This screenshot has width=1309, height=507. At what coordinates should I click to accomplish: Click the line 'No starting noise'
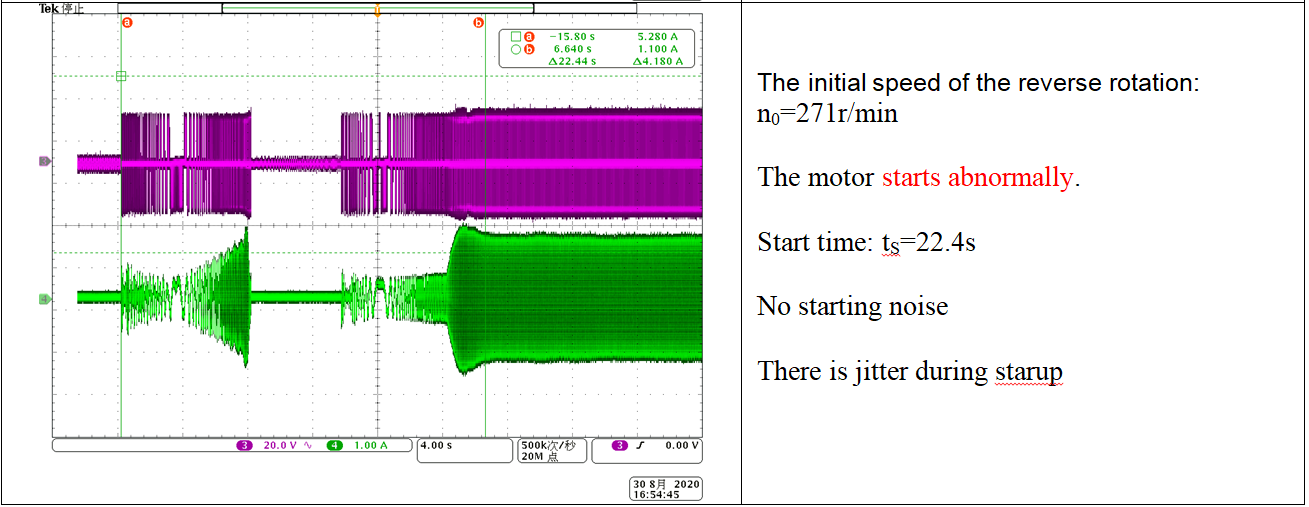pyautogui.click(x=852, y=306)
